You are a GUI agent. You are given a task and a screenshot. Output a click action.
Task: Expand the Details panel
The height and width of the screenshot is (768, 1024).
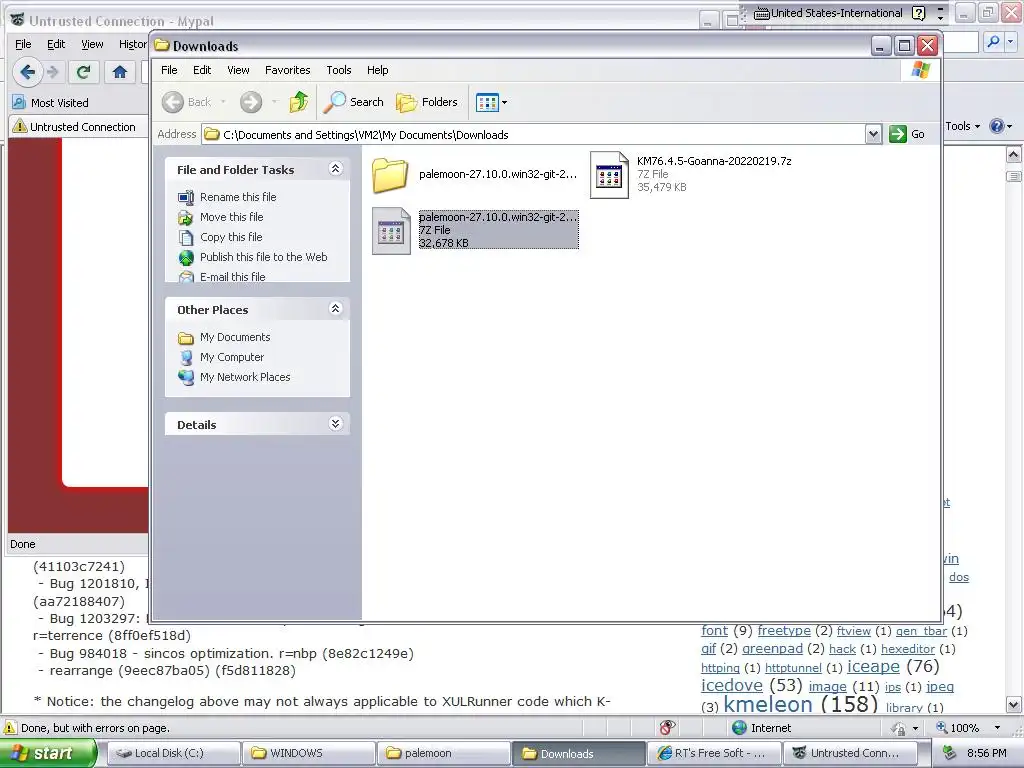[335, 424]
